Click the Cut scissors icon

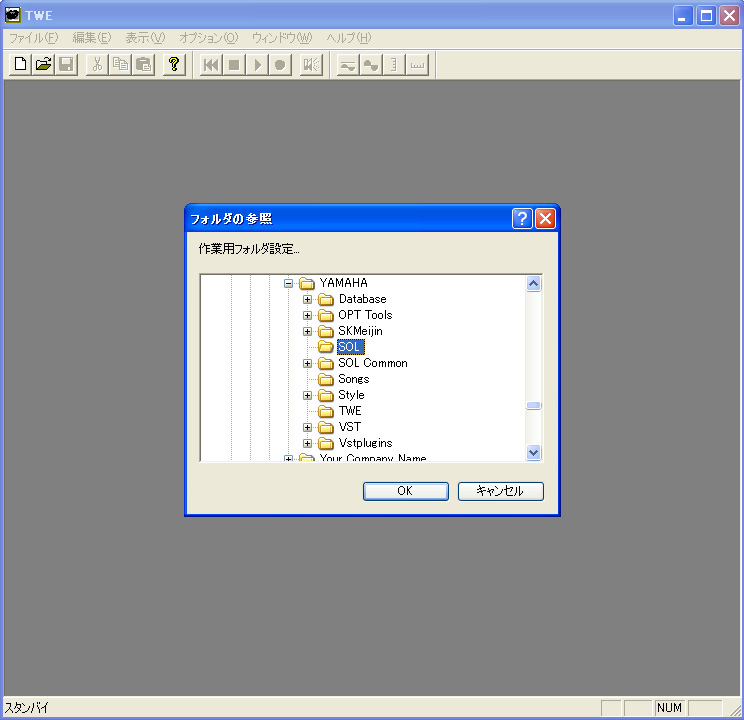[x=97, y=64]
